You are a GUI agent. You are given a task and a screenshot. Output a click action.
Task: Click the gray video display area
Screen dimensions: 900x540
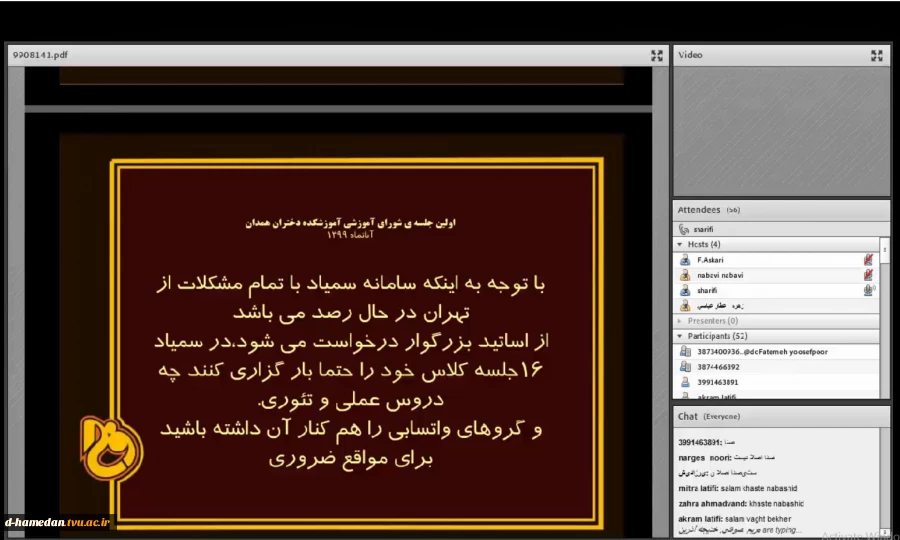click(x=781, y=131)
